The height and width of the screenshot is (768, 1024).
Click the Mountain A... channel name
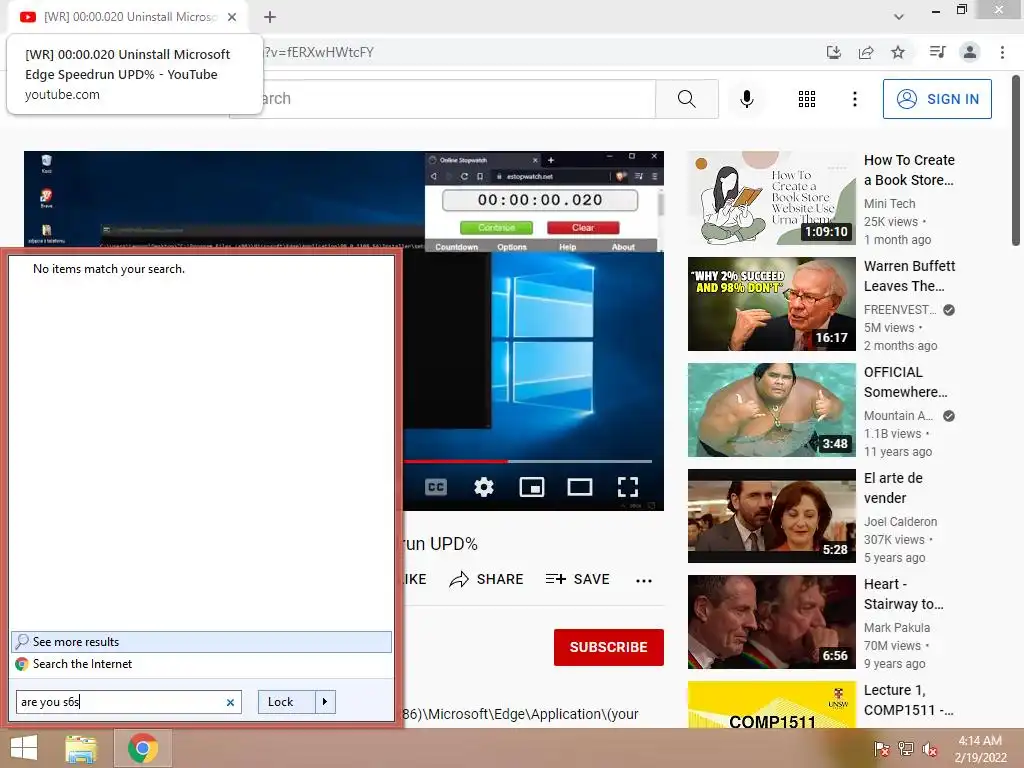(899, 415)
